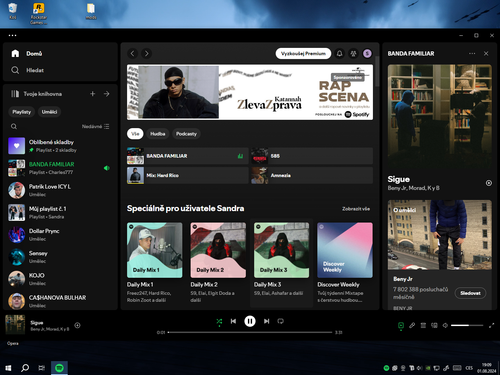The height and width of the screenshot is (375, 500).
Task: Open notifications bell
Action: (339, 54)
